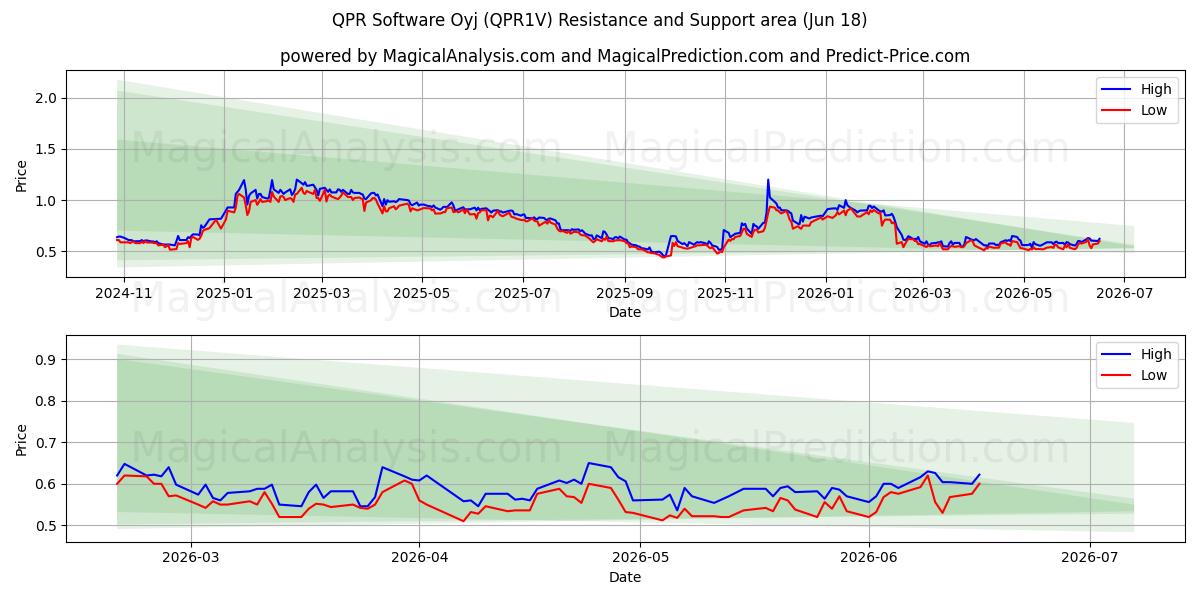
Task: Click the 0.8 price tick on lower chart
Action: (x=48, y=401)
